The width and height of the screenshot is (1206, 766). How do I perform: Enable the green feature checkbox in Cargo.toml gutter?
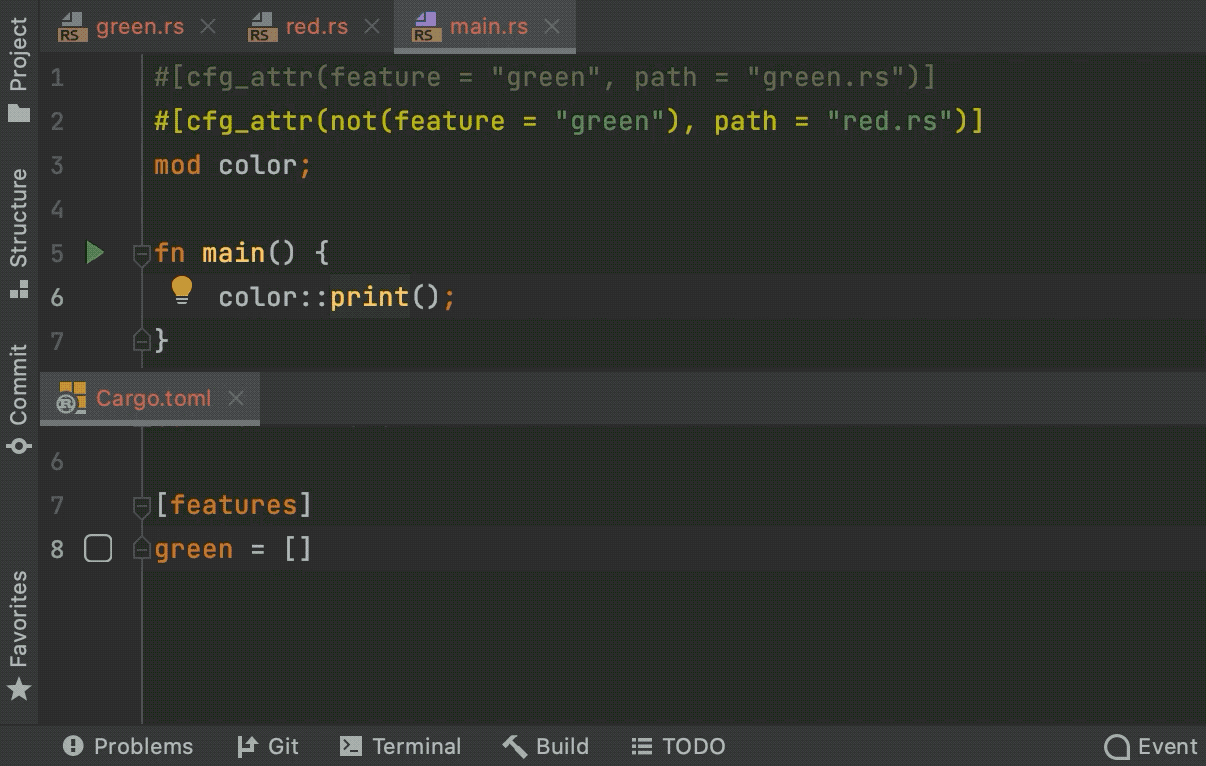coord(98,548)
